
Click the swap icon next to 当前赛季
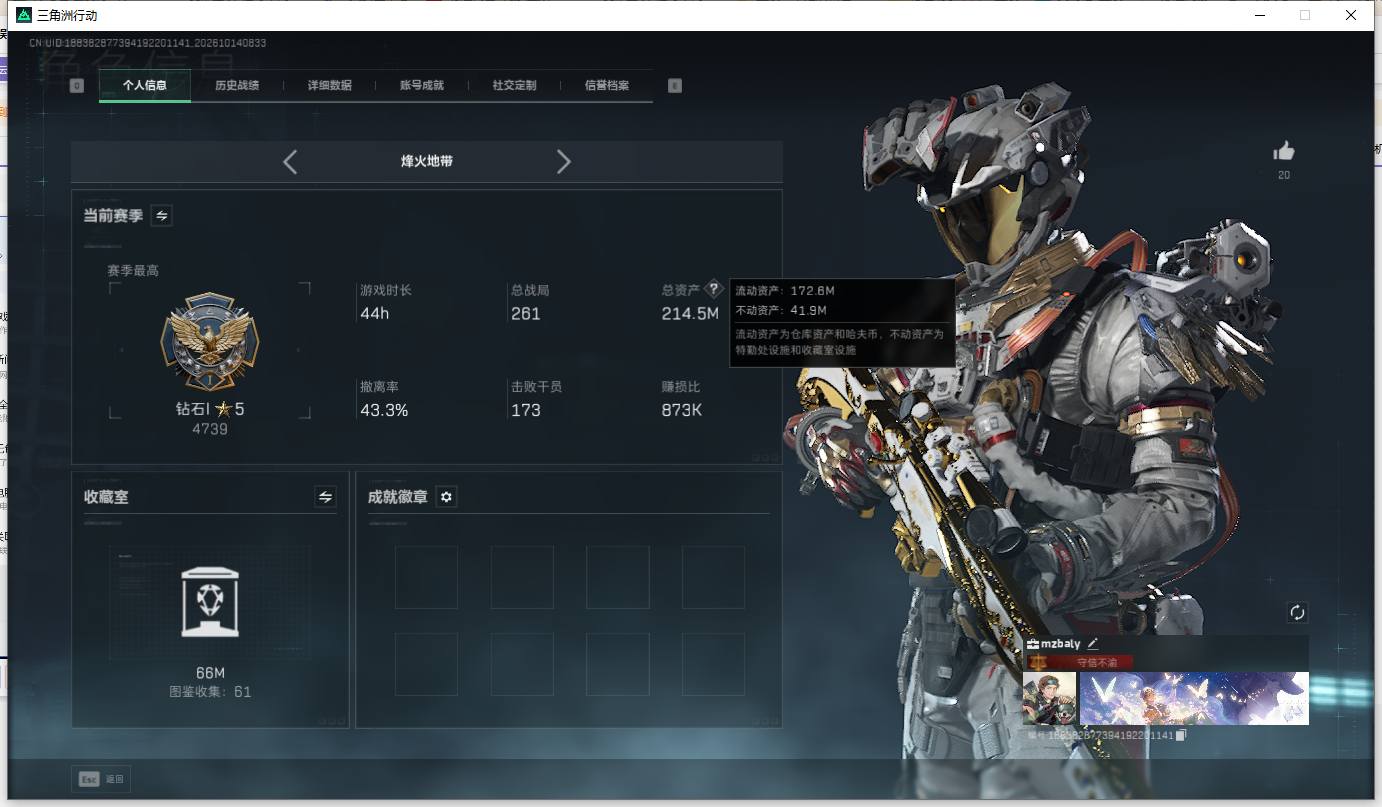(x=161, y=215)
